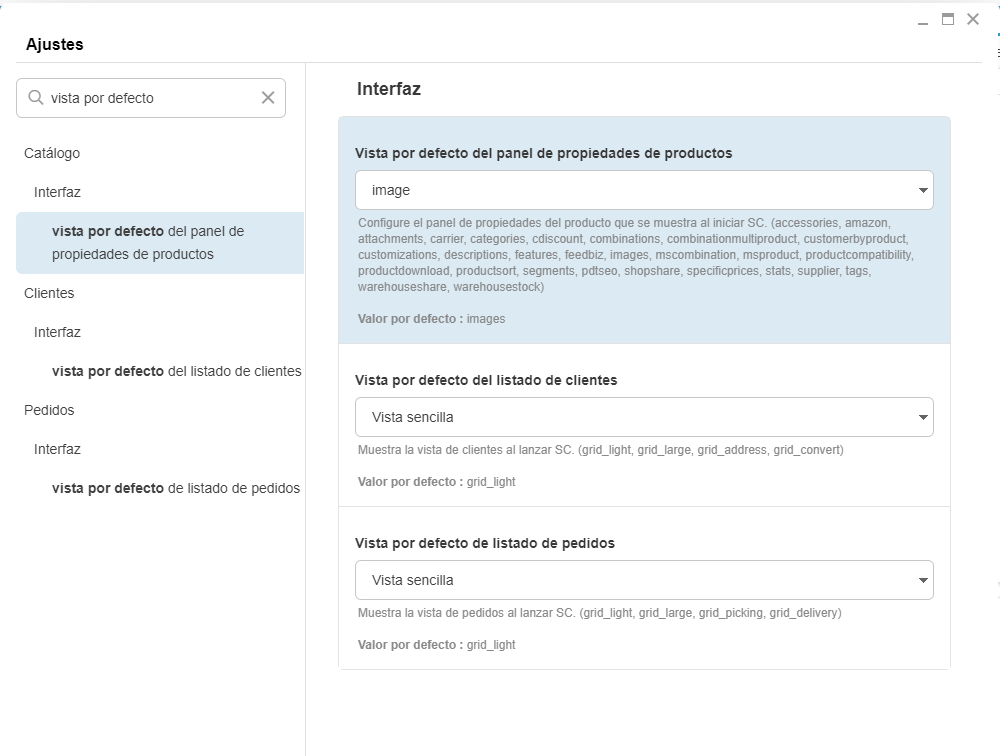Viewport: 1000px width, 756px height.
Task: Go to the order list default view result
Action: click(176, 488)
